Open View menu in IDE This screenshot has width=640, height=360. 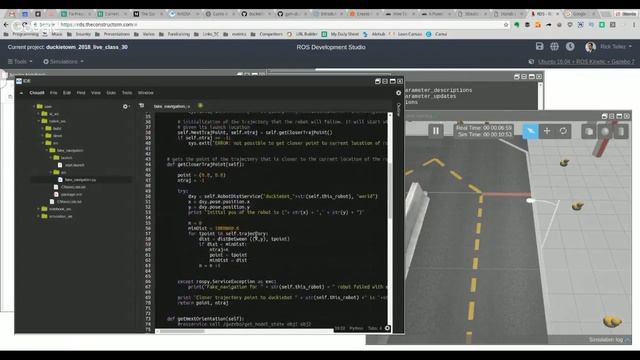pos(96,93)
